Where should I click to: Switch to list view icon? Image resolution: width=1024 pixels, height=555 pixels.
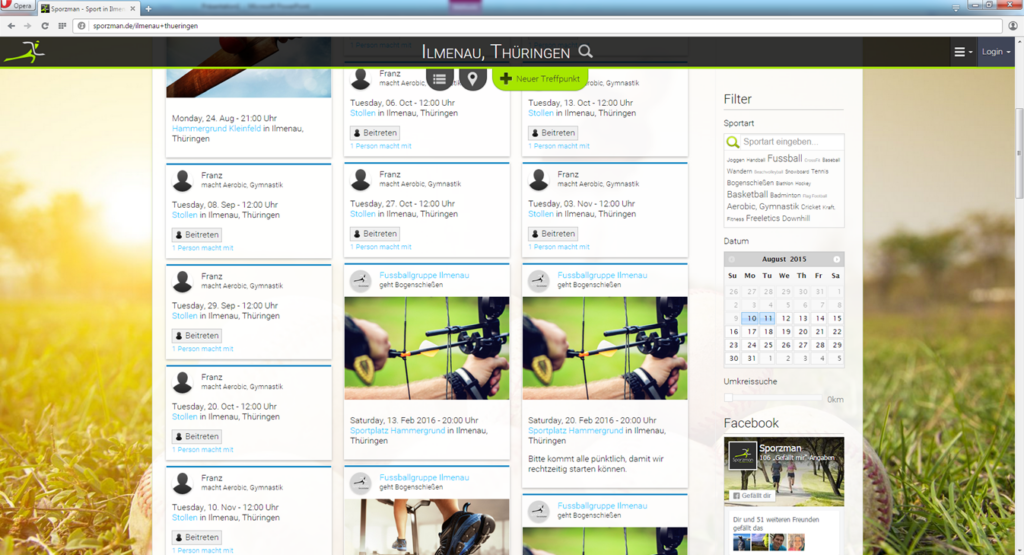coord(440,79)
